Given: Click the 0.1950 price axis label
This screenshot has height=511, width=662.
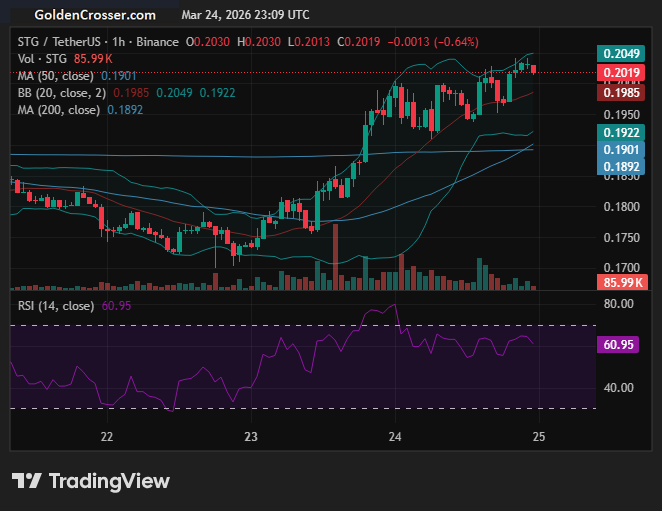Looking at the screenshot, I should pos(621,115).
